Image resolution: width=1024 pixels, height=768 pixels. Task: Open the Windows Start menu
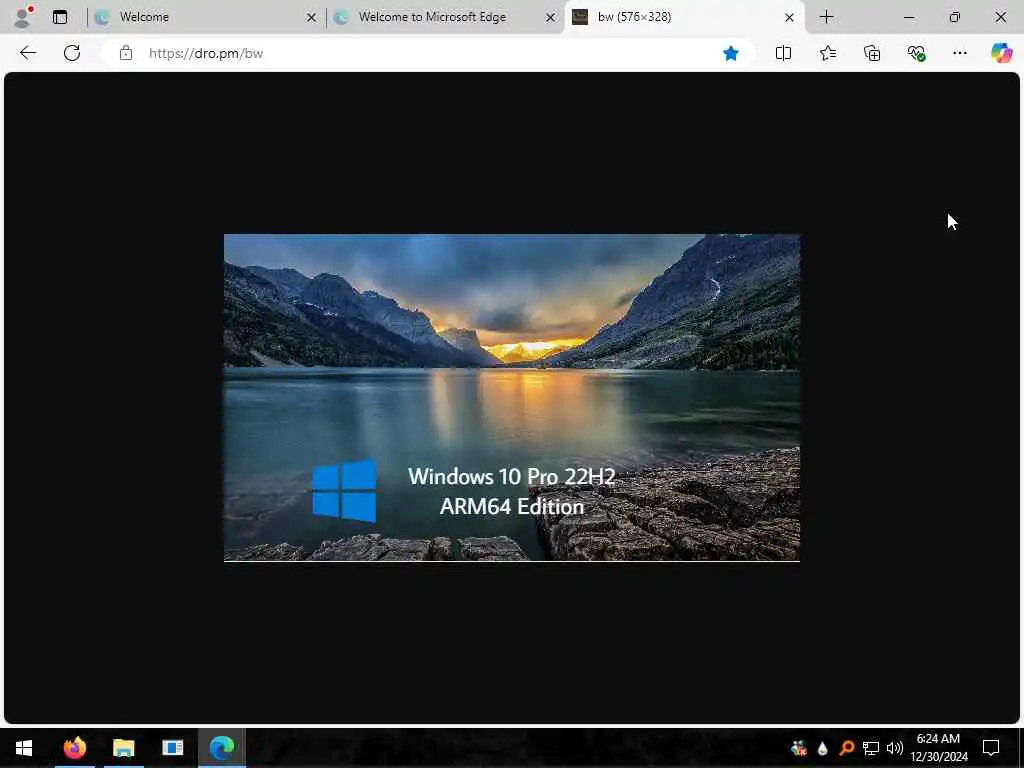24,748
